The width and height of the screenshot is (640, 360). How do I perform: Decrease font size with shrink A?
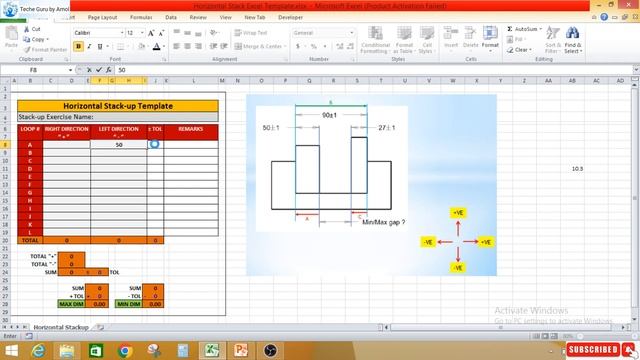[x=161, y=33]
